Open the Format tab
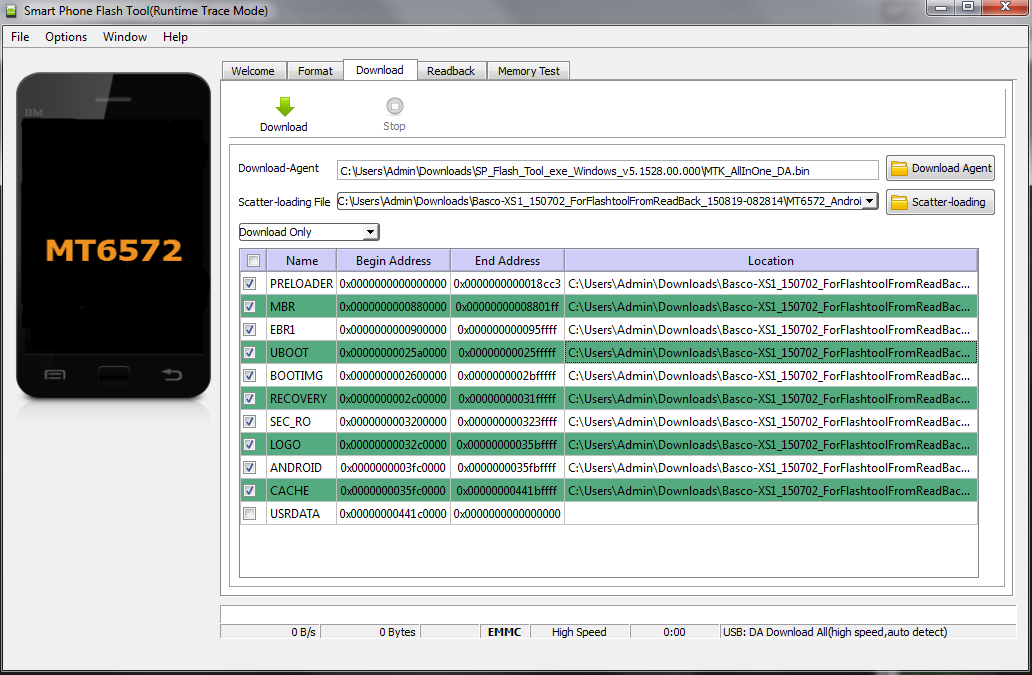The height and width of the screenshot is (675, 1032). (315, 71)
